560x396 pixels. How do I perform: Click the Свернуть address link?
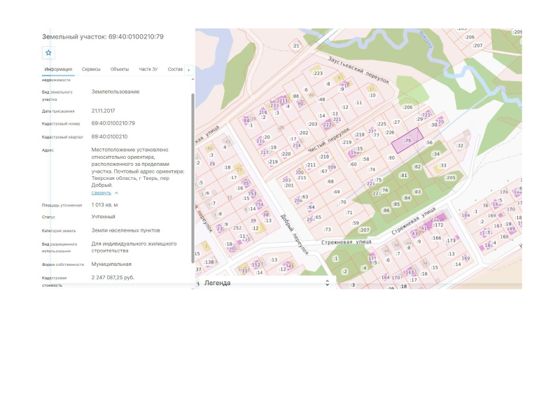click(101, 193)
